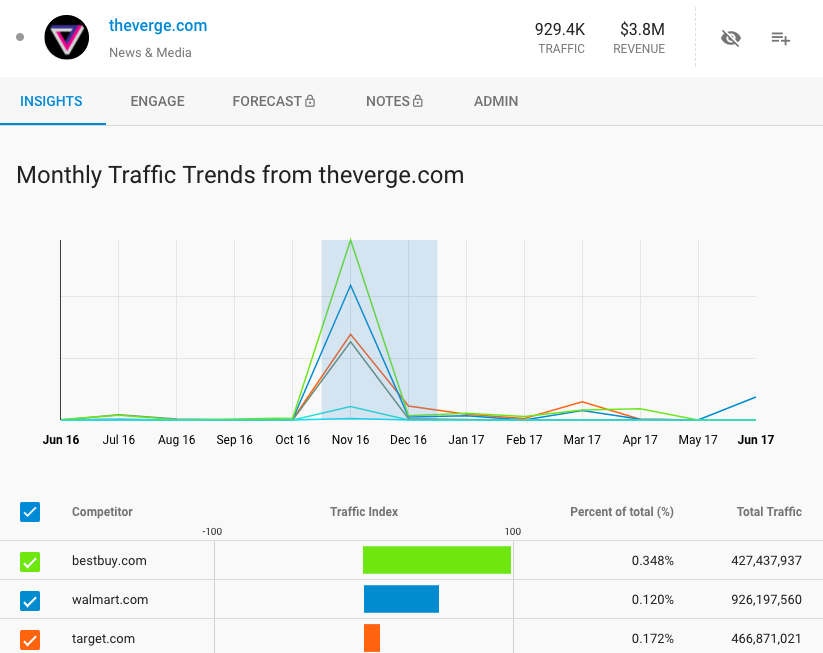Click total traffic 926,197,560

766,599
